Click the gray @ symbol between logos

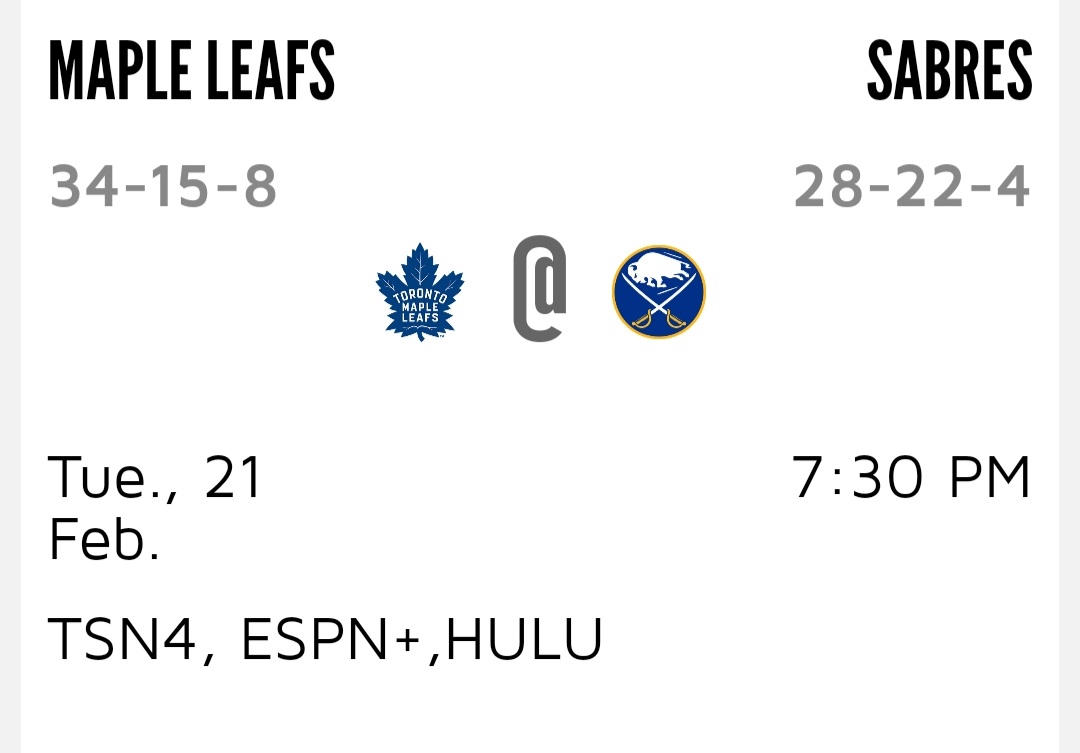[x=539, y=288]
